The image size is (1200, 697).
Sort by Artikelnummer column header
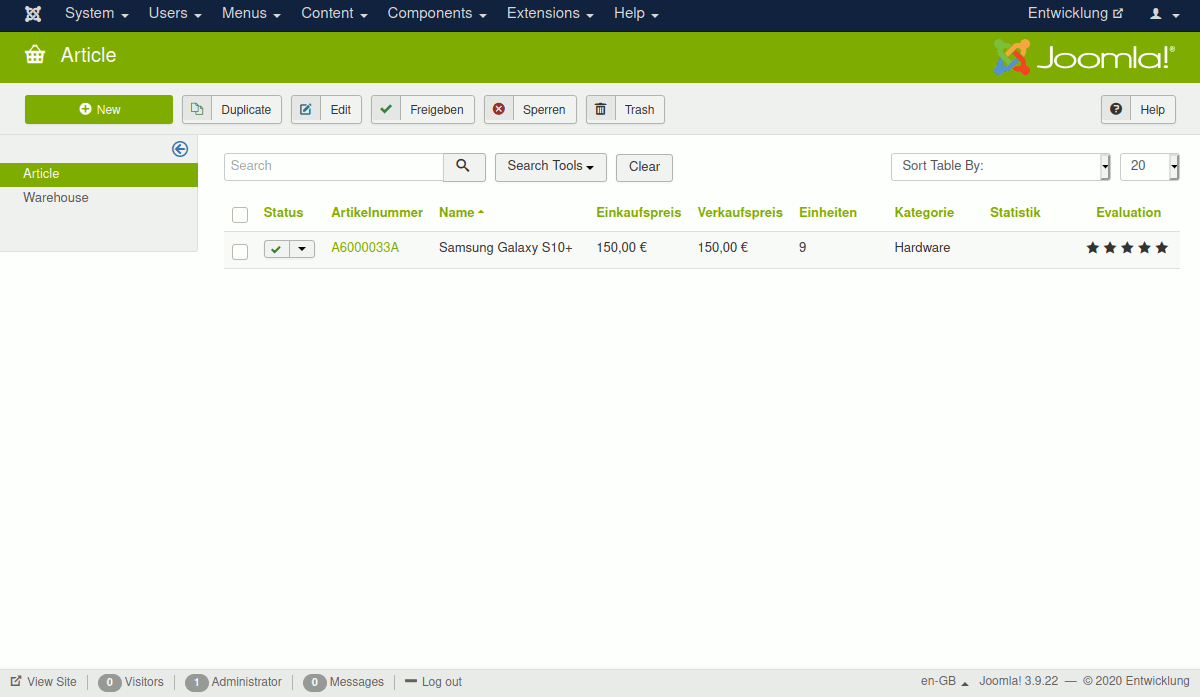[x=377, y=213]
